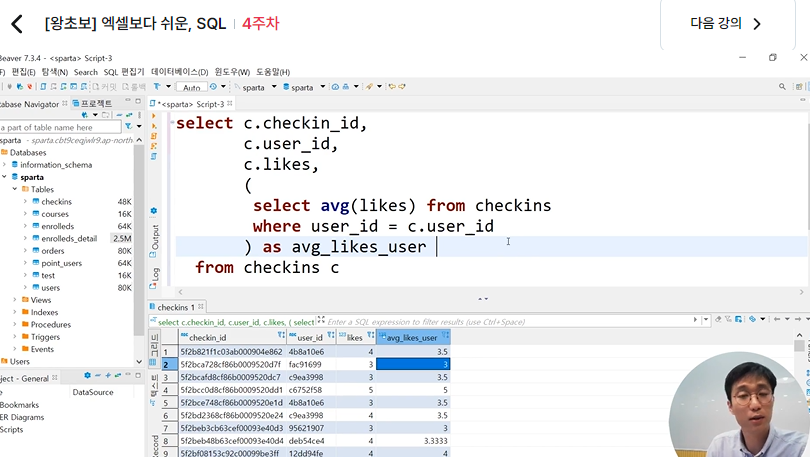The image size is (810, 457).
Task: Click editor settings gear in gutter
Action: 153,211
